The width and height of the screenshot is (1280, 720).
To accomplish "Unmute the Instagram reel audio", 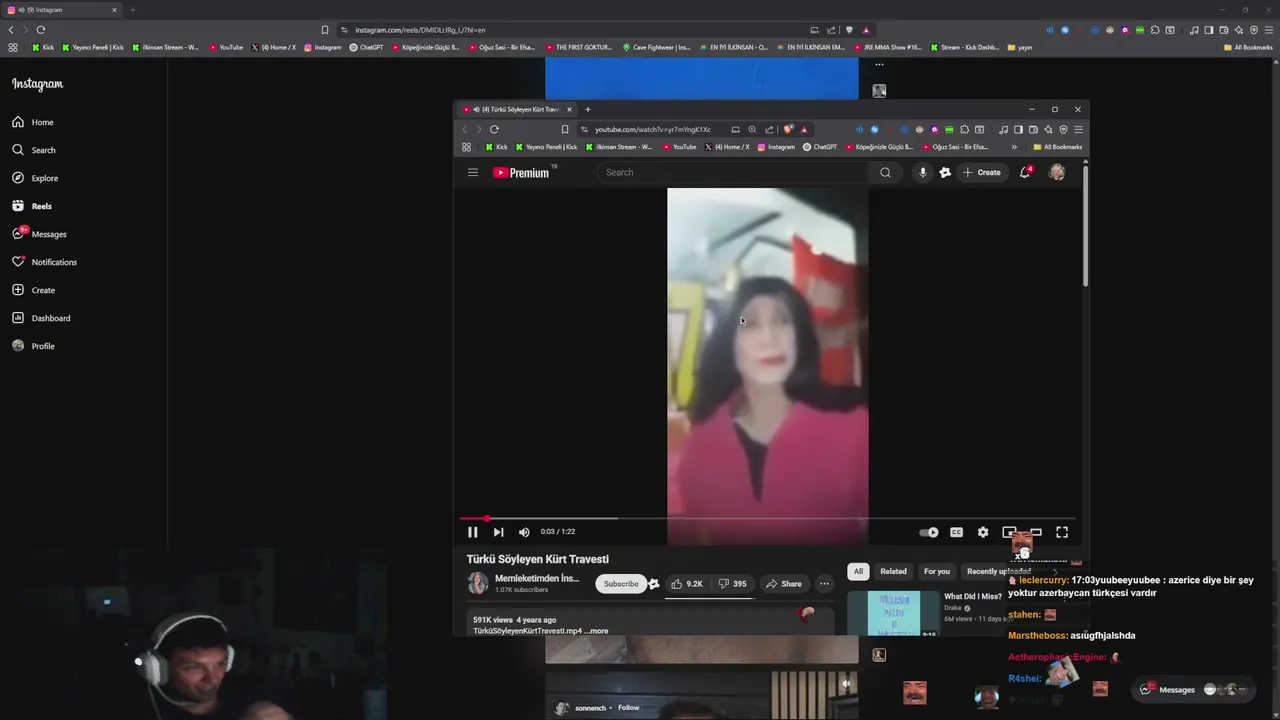I will tap(846, 685).
